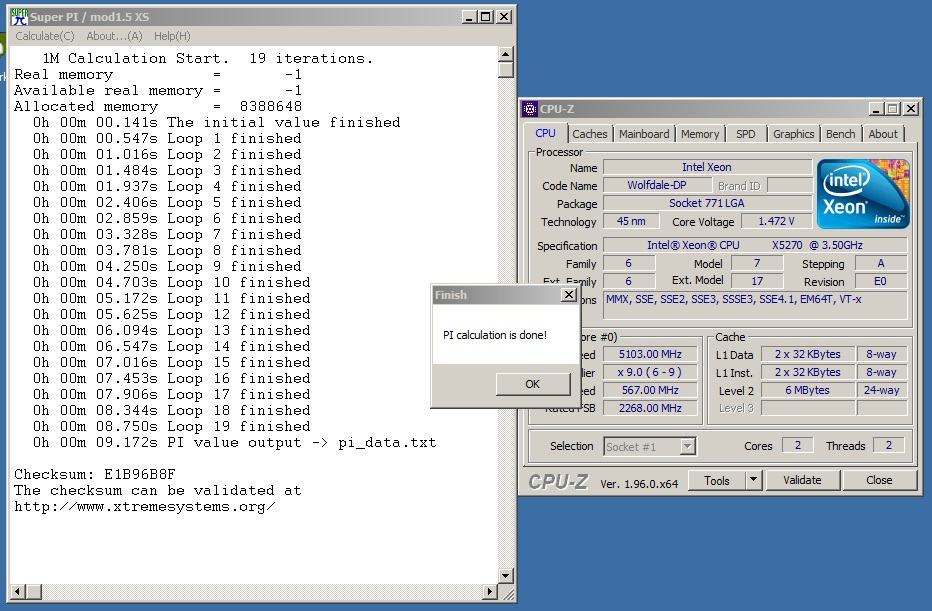Viewport: 932px width, 611px height.
Task: Click the Super PI horizontal scrollbar left arrow
Action: click(x=18, y=591)
